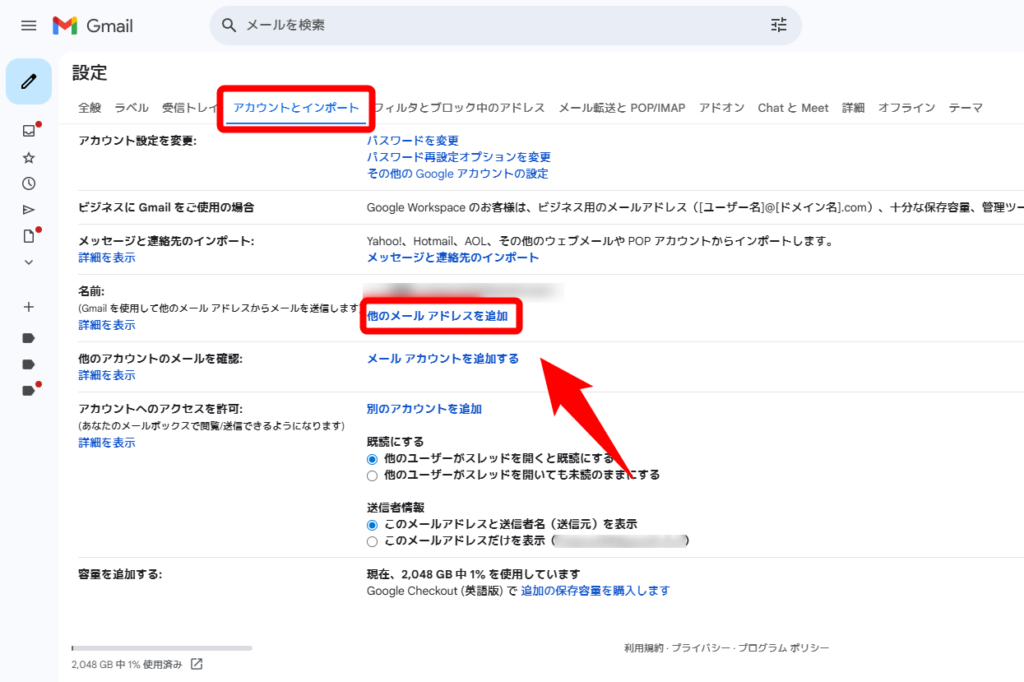Screen dimensions: 1024x682
Task: Switch to the メール転送と POP/IMAP tab
Action: (622, 108)
